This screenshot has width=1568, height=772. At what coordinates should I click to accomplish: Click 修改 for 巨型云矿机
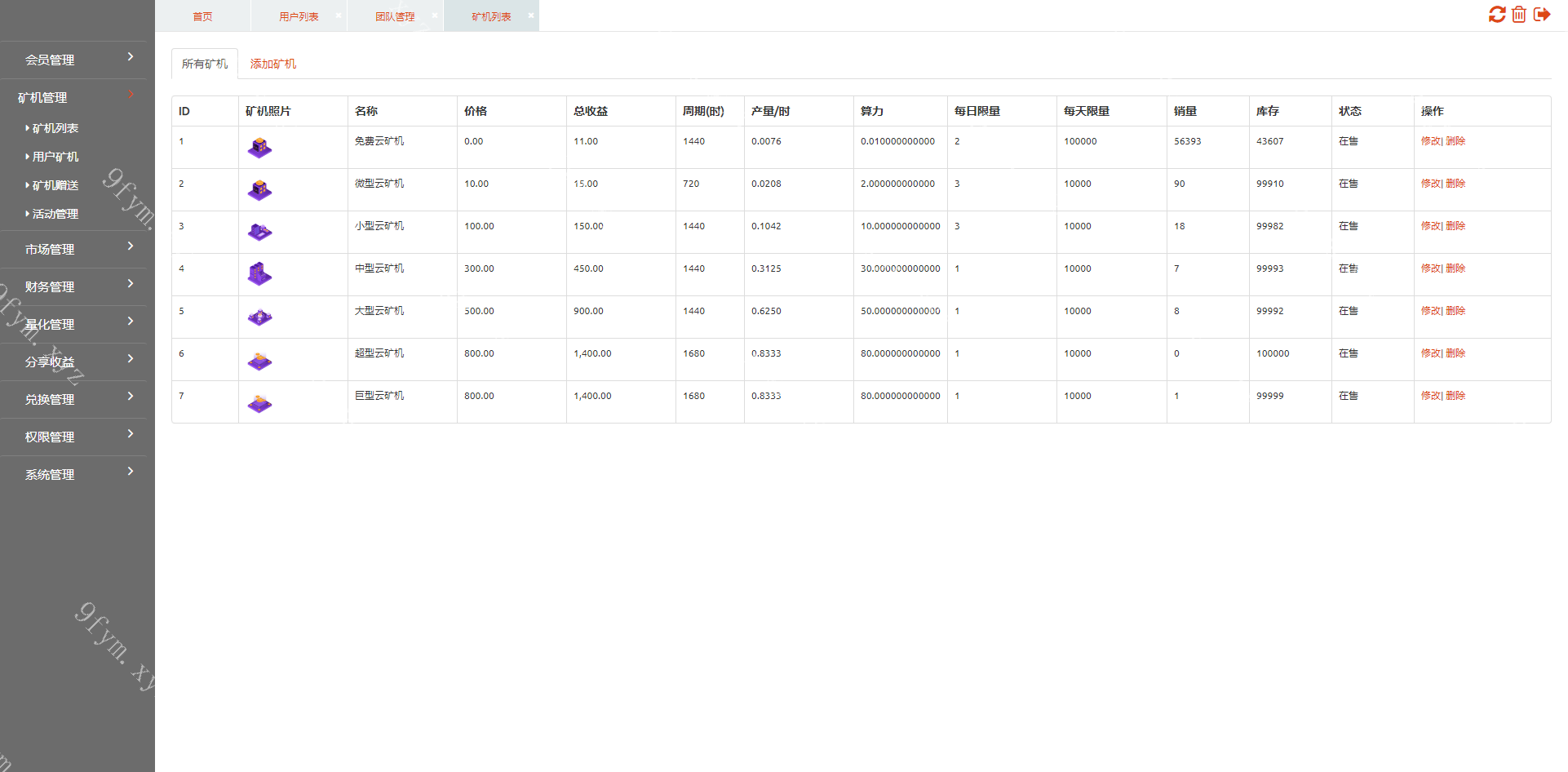(x=1431, y=396)
